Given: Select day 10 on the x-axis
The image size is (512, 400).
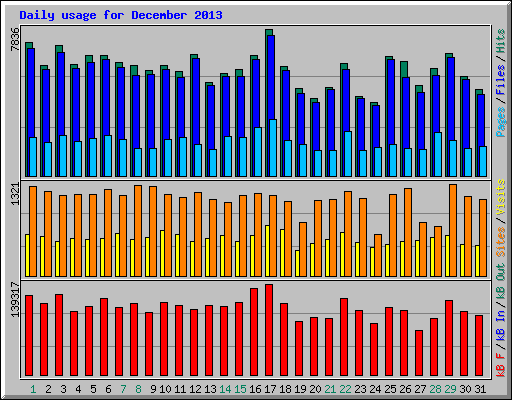Looking at the screenshot, I should tap(165, 389).
